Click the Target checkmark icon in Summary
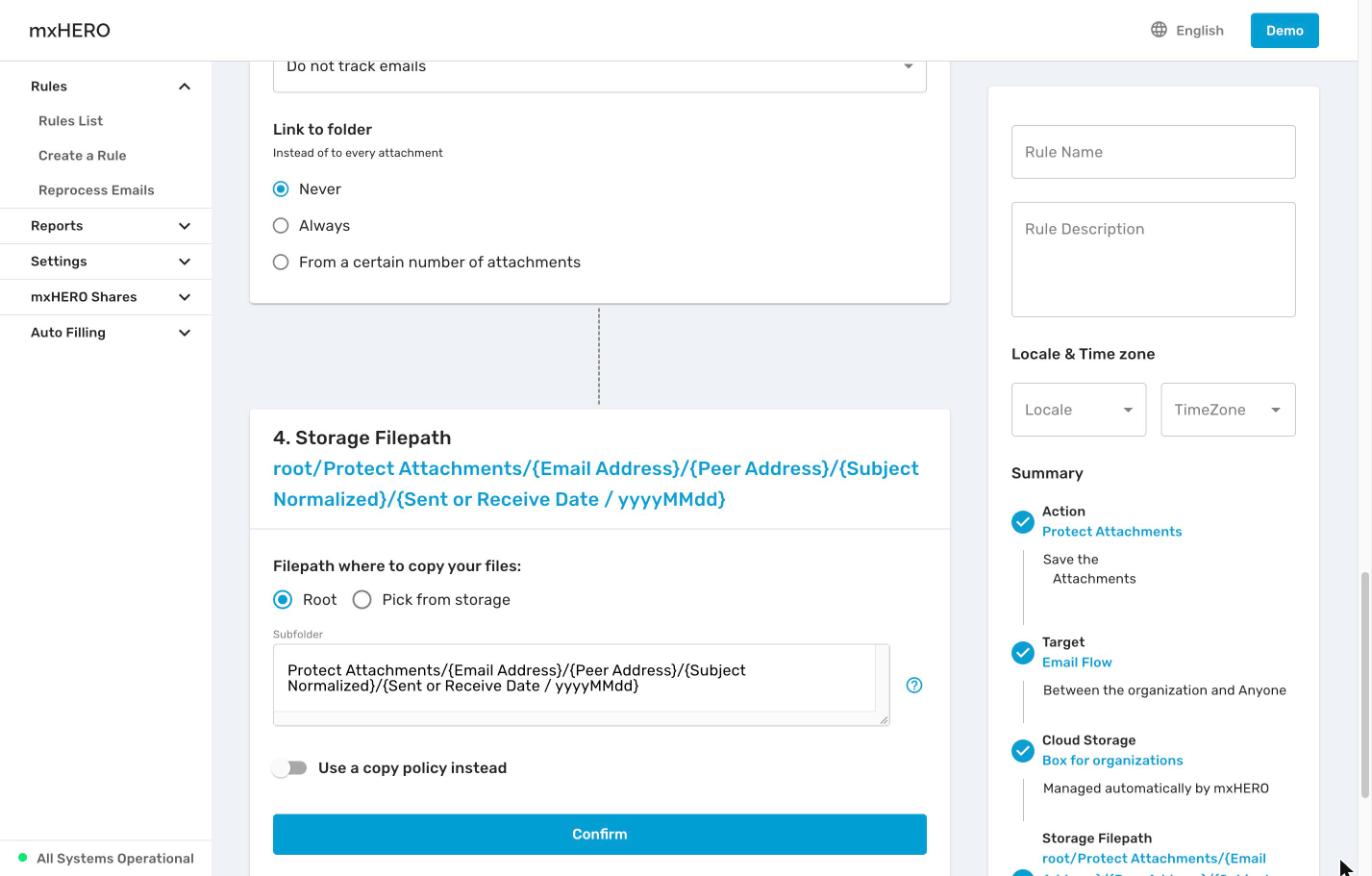Viewport: 1372px width, 876px height. (1022, 653)
